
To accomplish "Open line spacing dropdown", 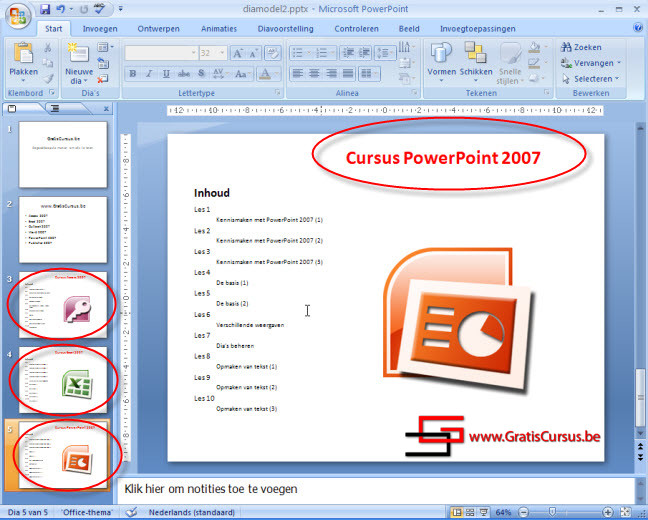I will coord(385,53).
